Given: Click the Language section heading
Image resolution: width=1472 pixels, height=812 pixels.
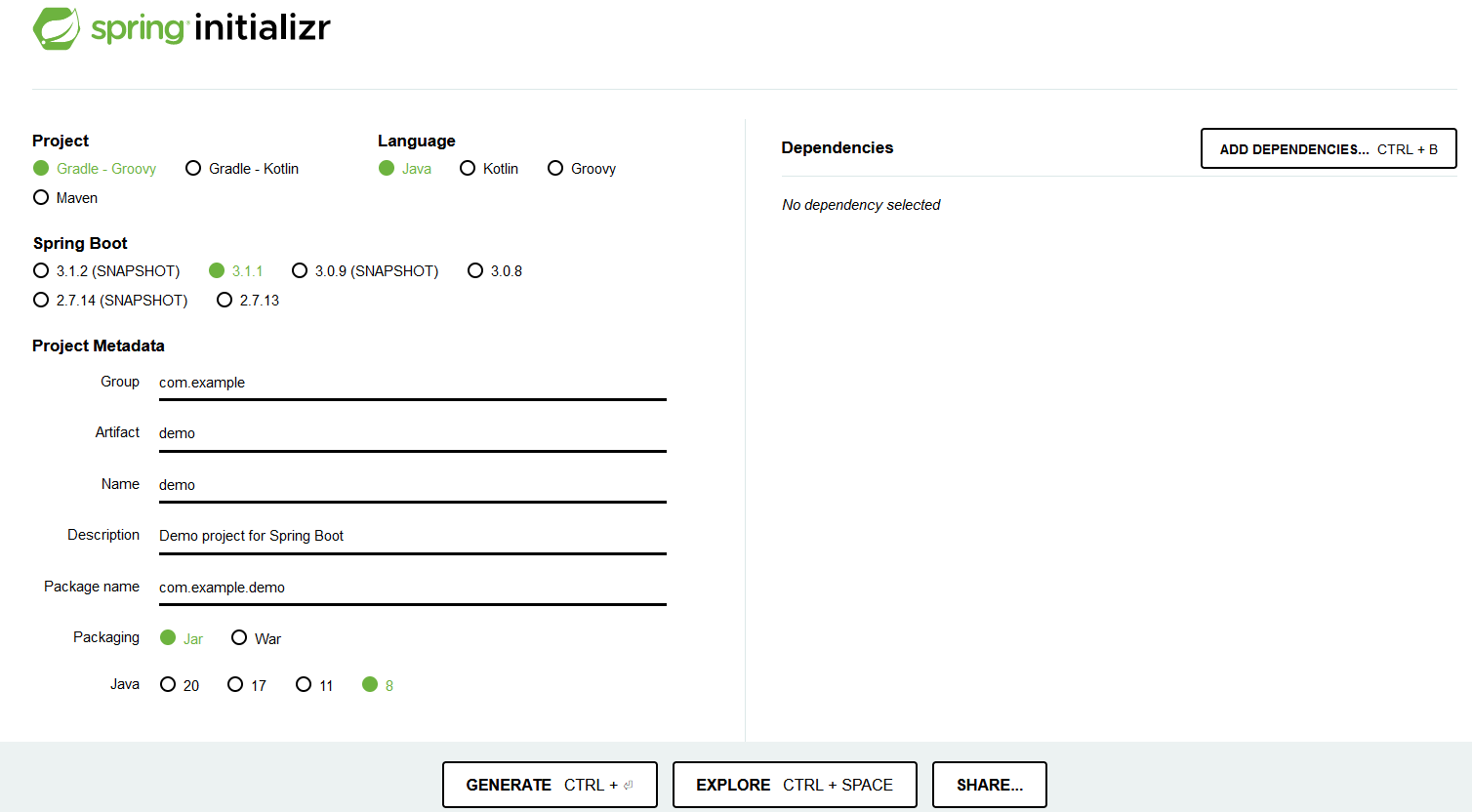Looking at the screenshot, I should pos(417,141).
